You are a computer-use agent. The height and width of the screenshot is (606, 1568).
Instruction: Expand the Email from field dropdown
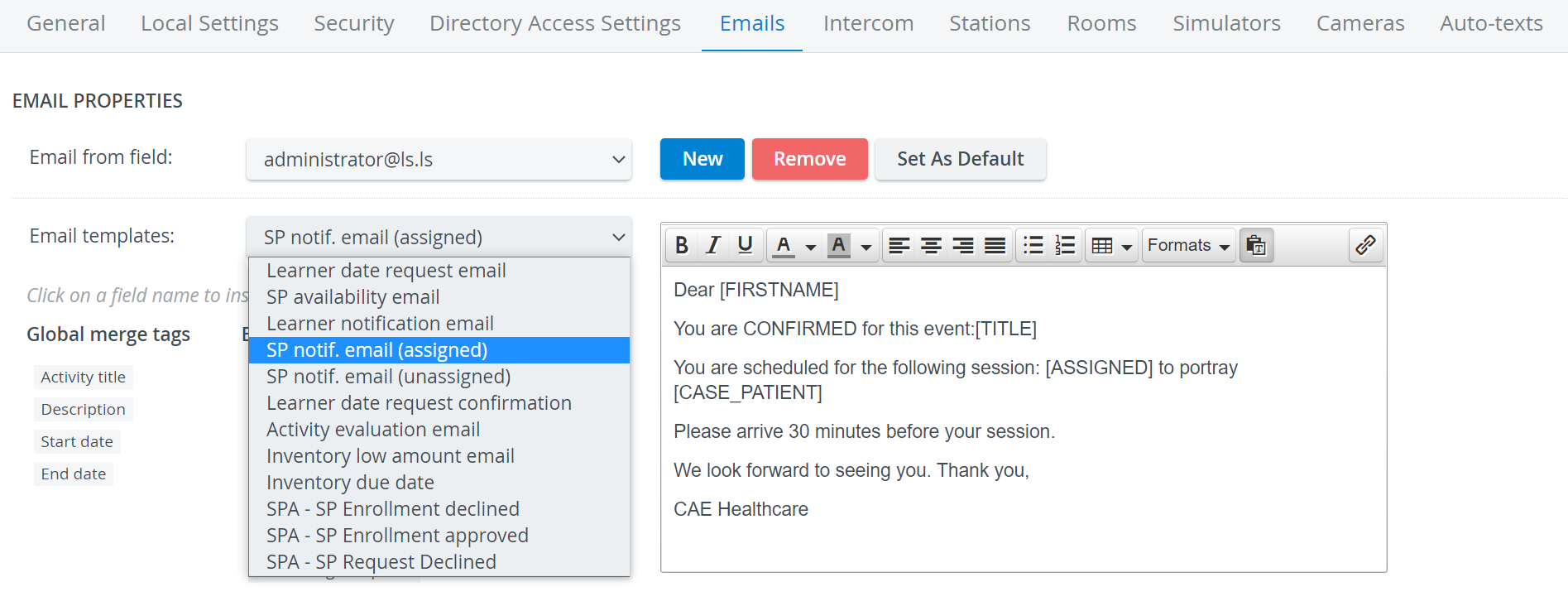point(439,159)
